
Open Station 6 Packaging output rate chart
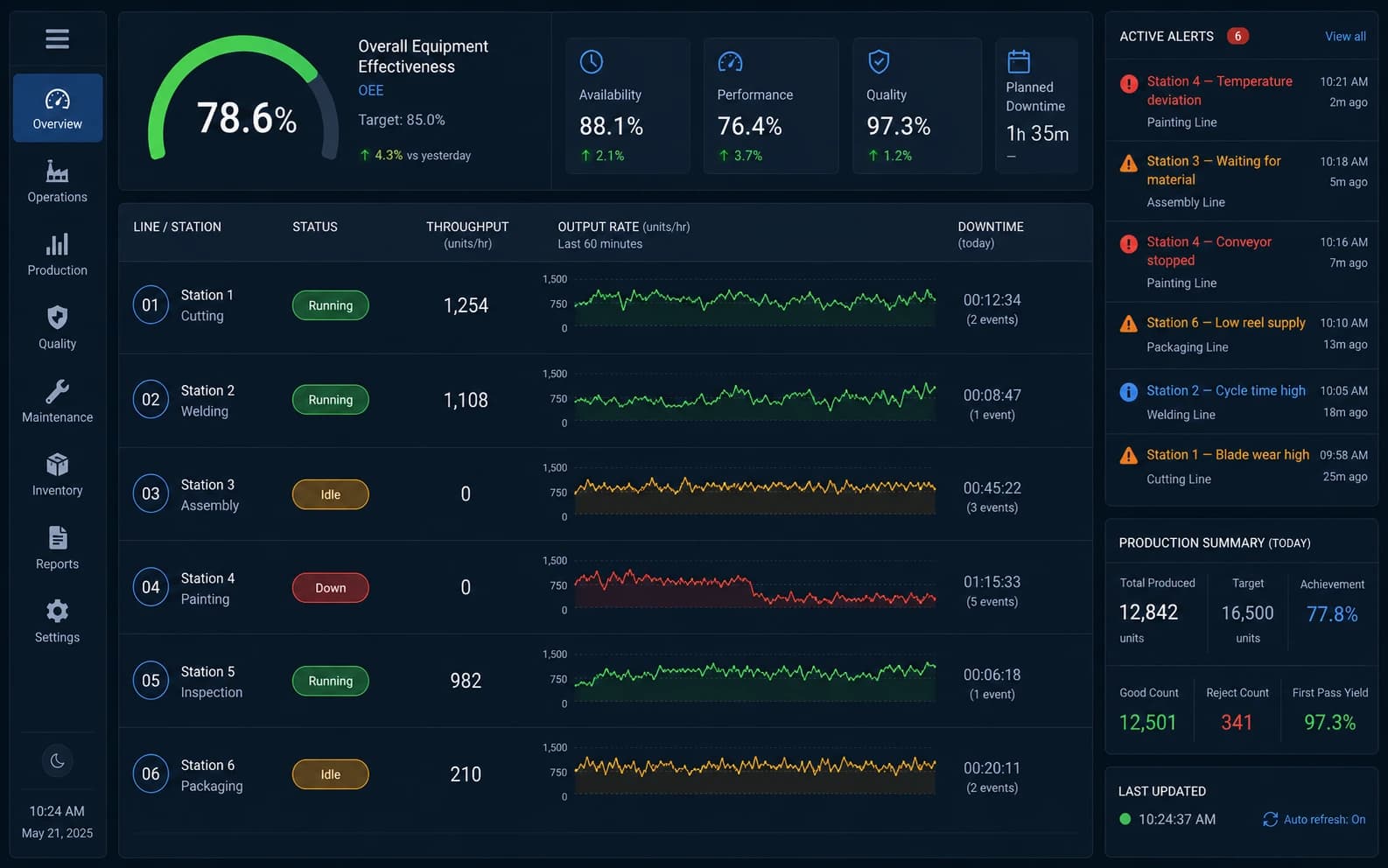pos(754,773)
